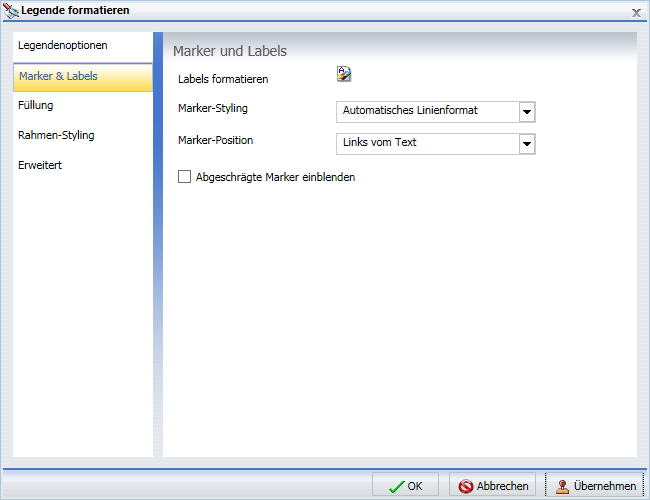Select the Marker & Labels tab

83,77
